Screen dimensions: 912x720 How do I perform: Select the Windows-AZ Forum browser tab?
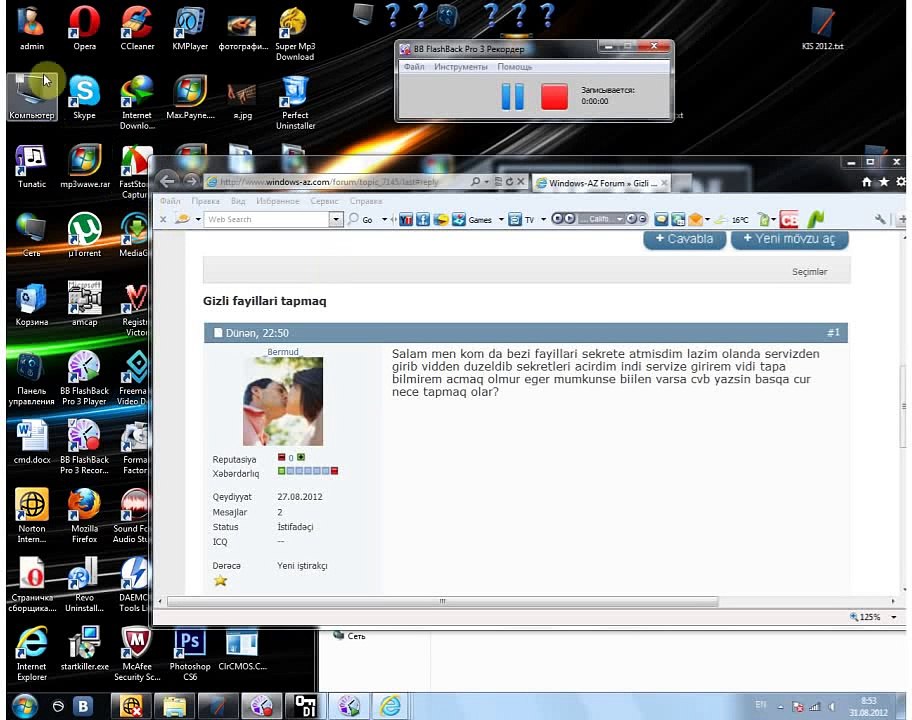[x=599, y=183]
